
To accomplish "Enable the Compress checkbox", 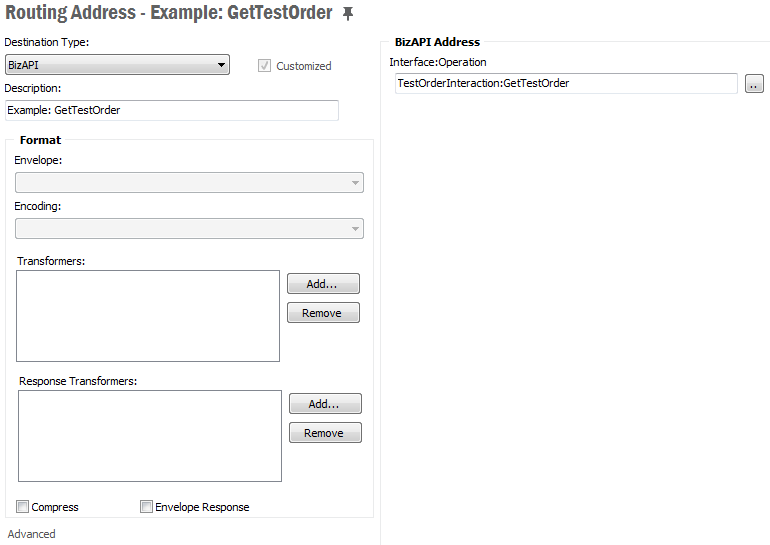I will (x=23, y=507).
